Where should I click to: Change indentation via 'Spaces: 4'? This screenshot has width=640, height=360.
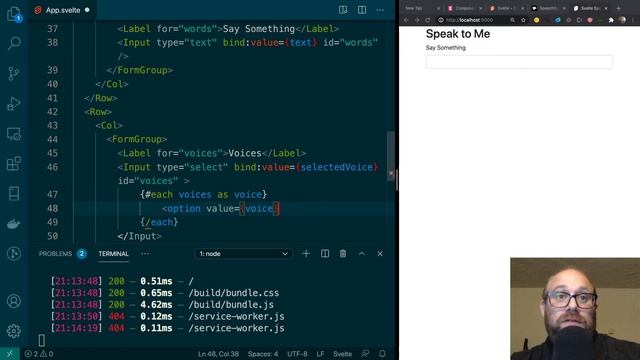[263, 353]
